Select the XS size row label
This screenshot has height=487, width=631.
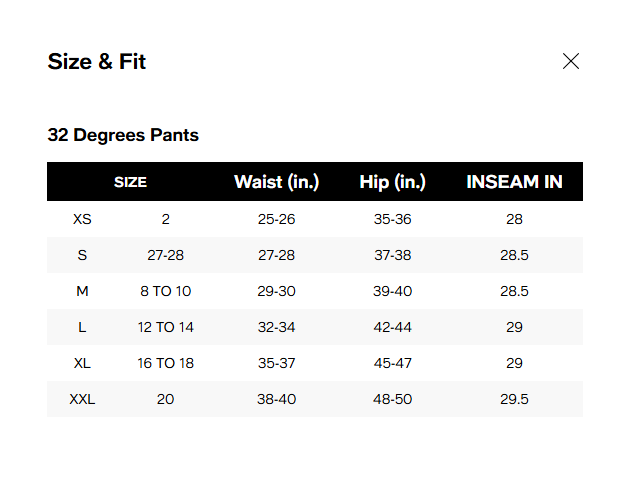82,219
